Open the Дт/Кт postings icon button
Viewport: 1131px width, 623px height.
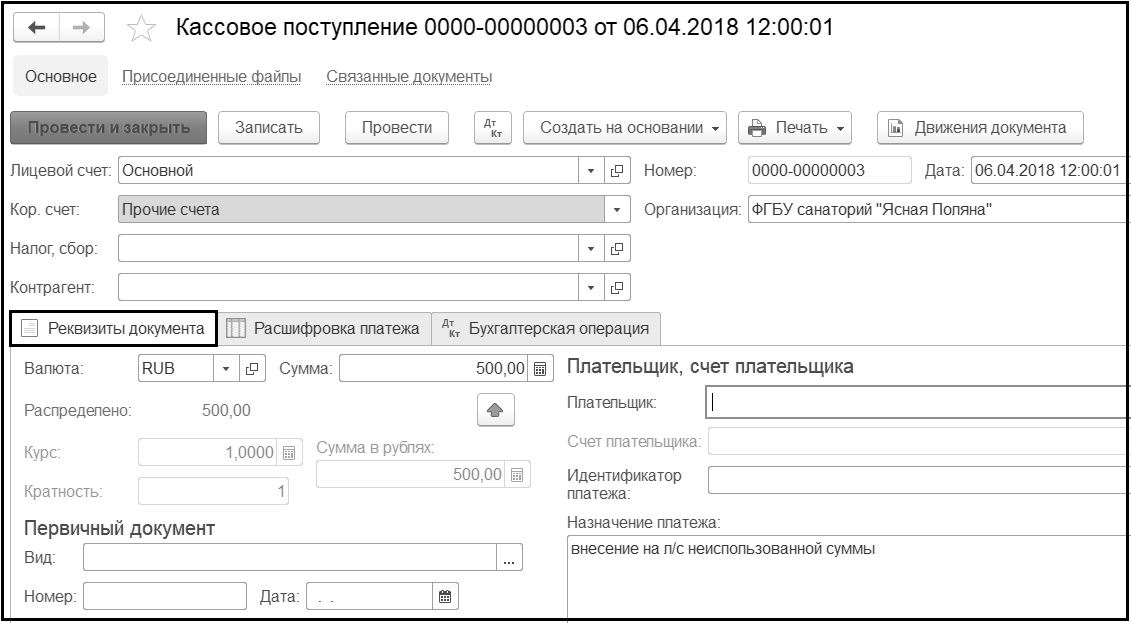[x=493, y=128]
